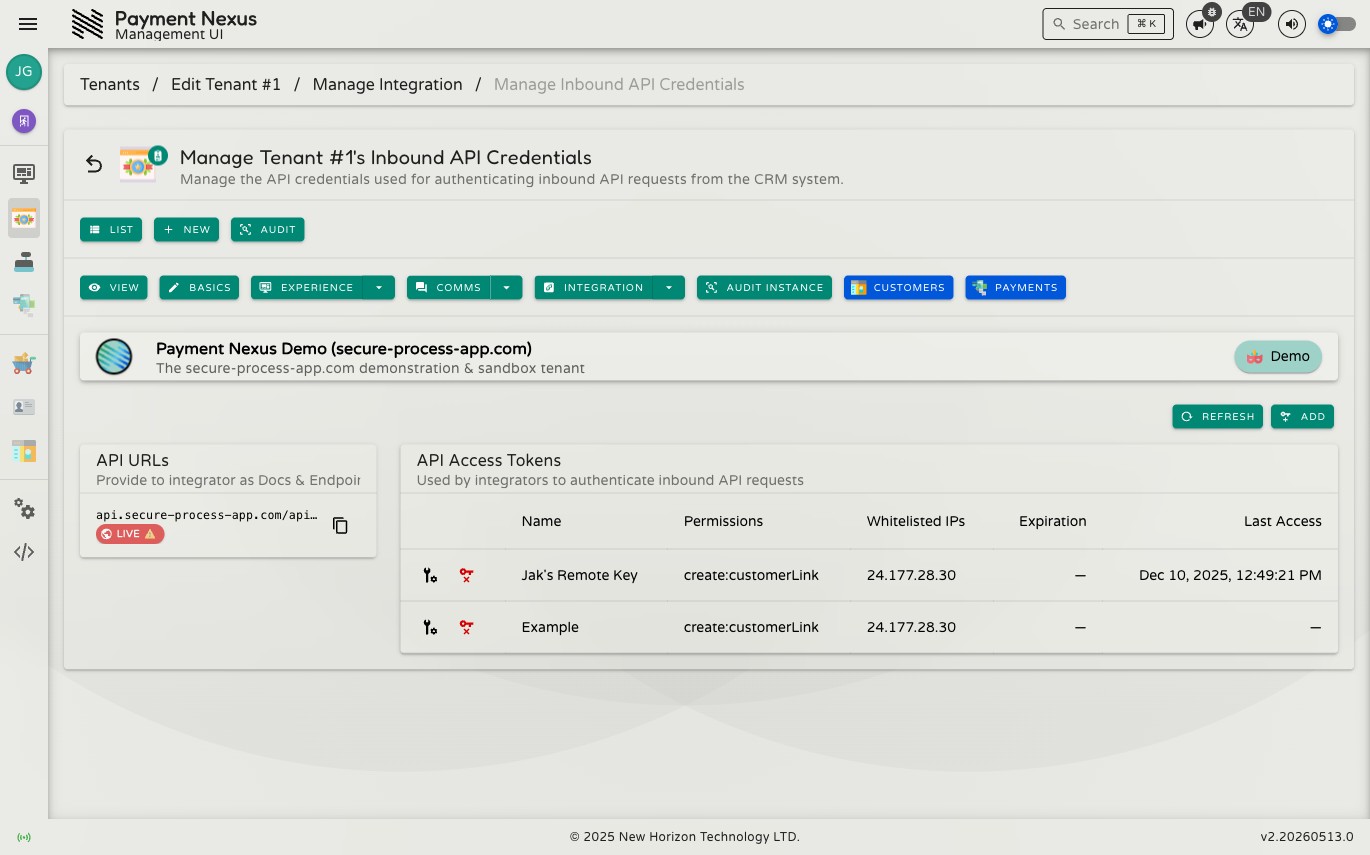The width and height of the screenshot is (1370, 855).
Task: Open the stamp icon in the sidebar
Action: (x=24, y=262)
